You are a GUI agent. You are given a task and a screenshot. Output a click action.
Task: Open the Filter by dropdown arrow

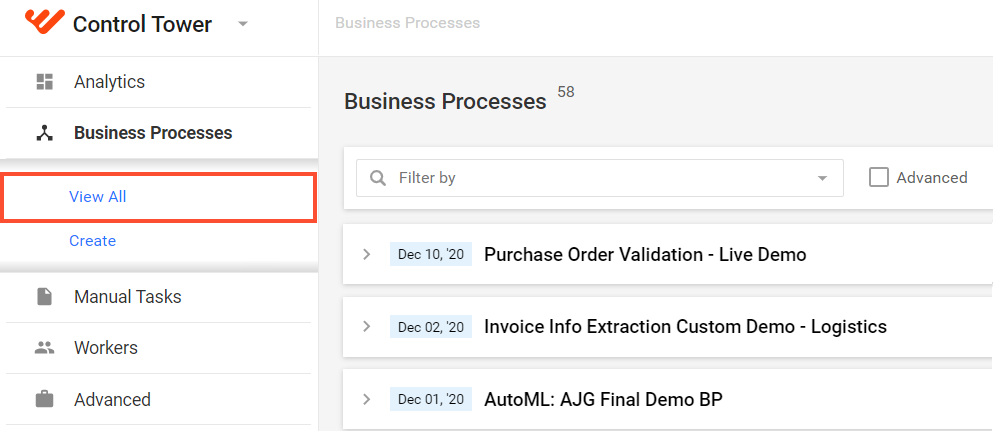click(823, 178)
